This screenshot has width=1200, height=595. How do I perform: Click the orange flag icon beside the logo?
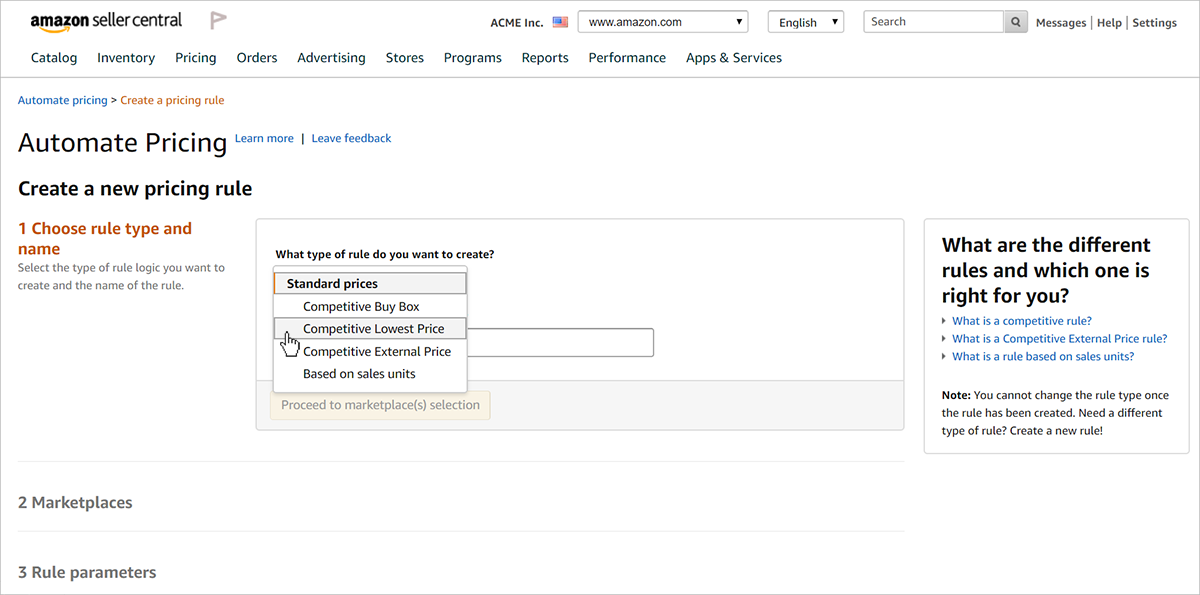(x=218, y=18)
